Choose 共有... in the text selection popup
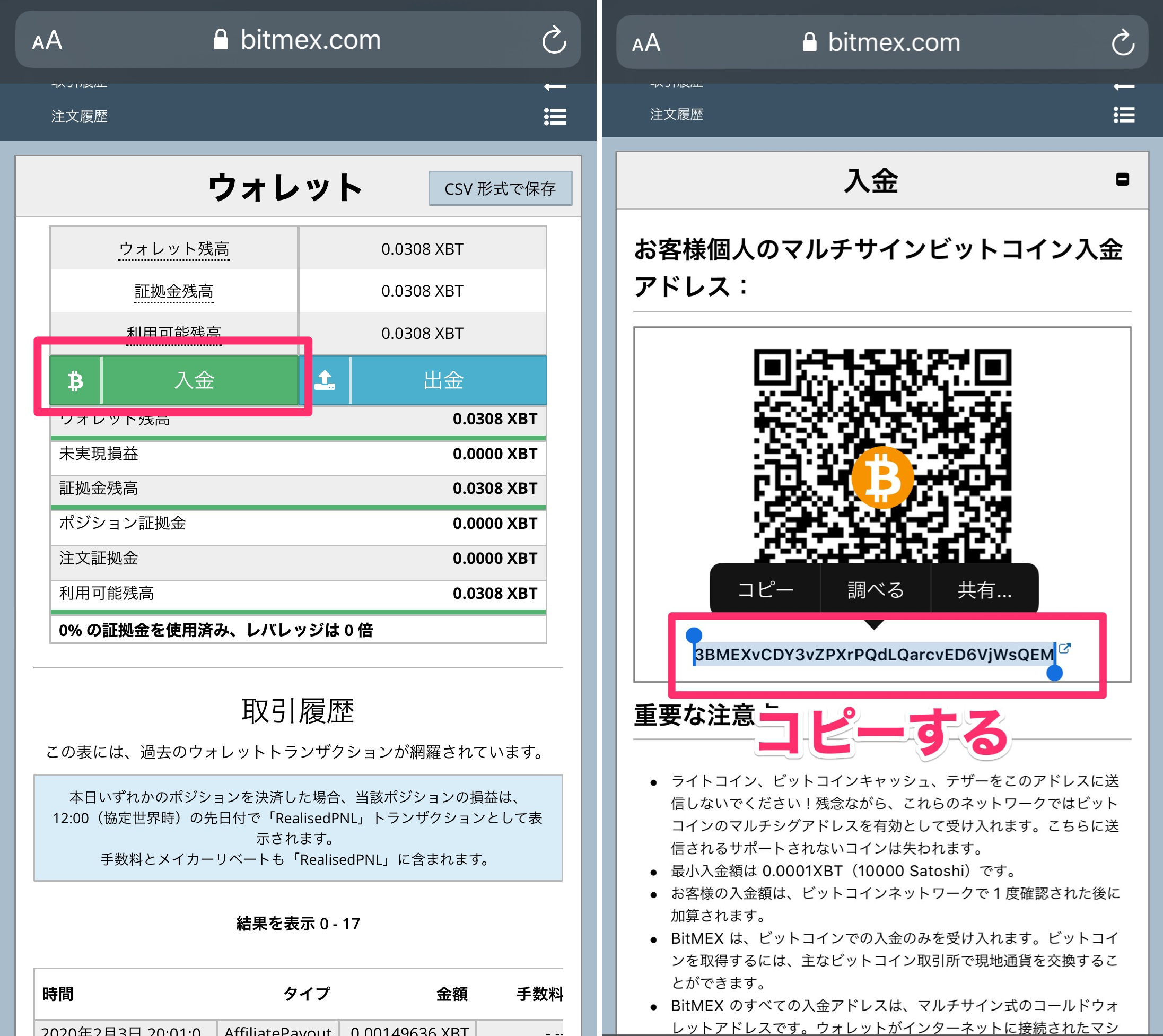Screen dimensions: 1163x1036 (x=984, y=590)
